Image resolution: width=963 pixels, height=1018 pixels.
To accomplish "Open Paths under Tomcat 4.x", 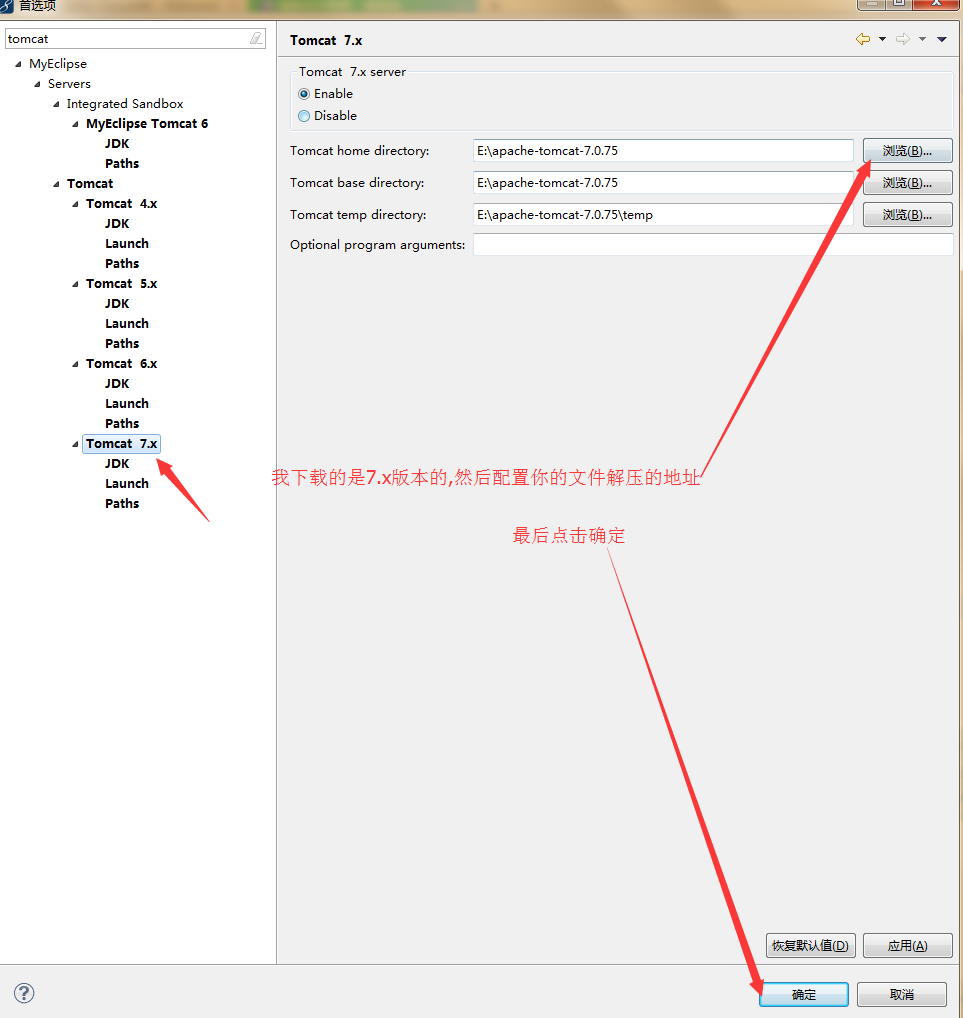I will tap(122, 264).
